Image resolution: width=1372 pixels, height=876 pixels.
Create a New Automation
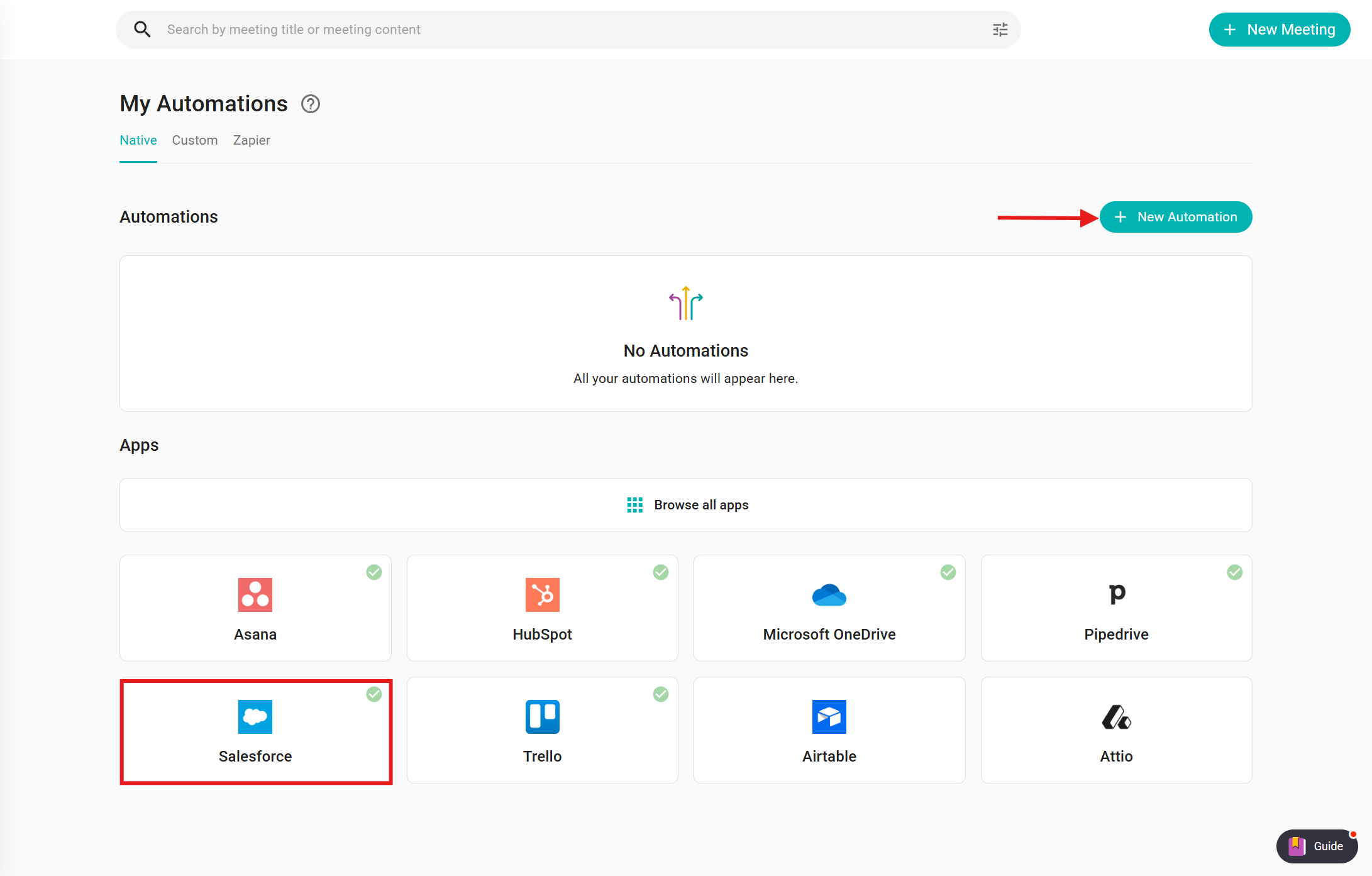(1175, 217)
